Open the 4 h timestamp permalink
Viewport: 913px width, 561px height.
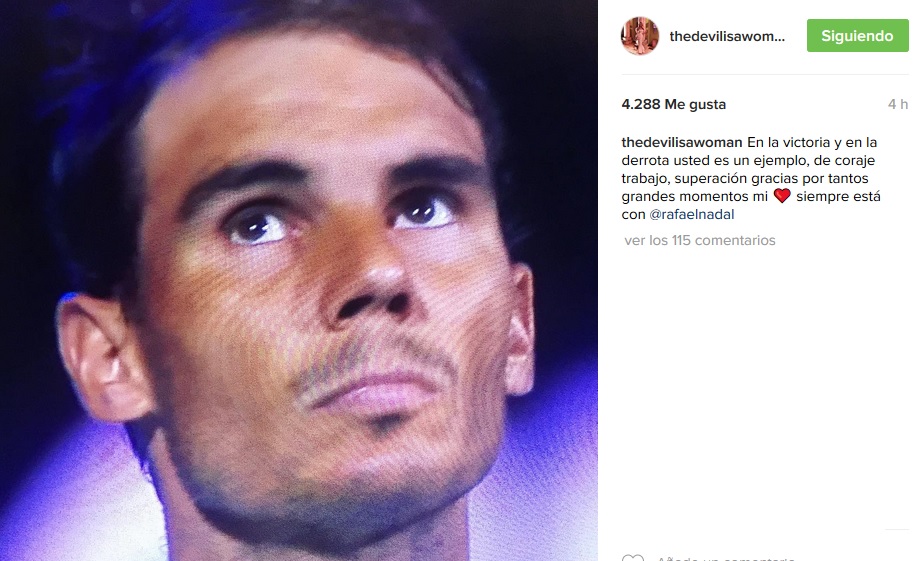click(898, 104)
